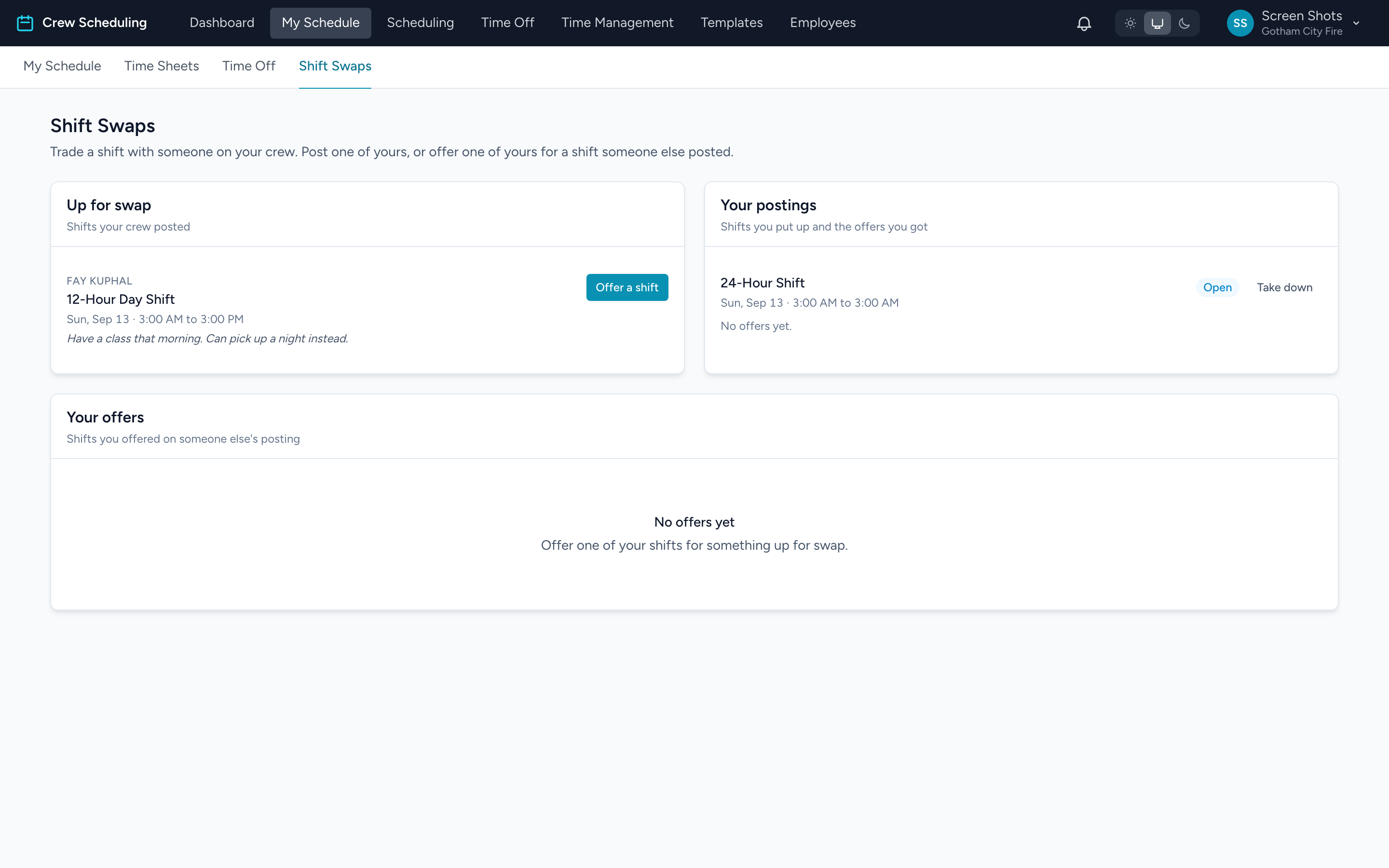The height and width of the screenshot is (868, 1389).
Task: Click 'Sun, Sep 13 · 3:00 AM to 3:00 AM'
Action: [809, 303]
